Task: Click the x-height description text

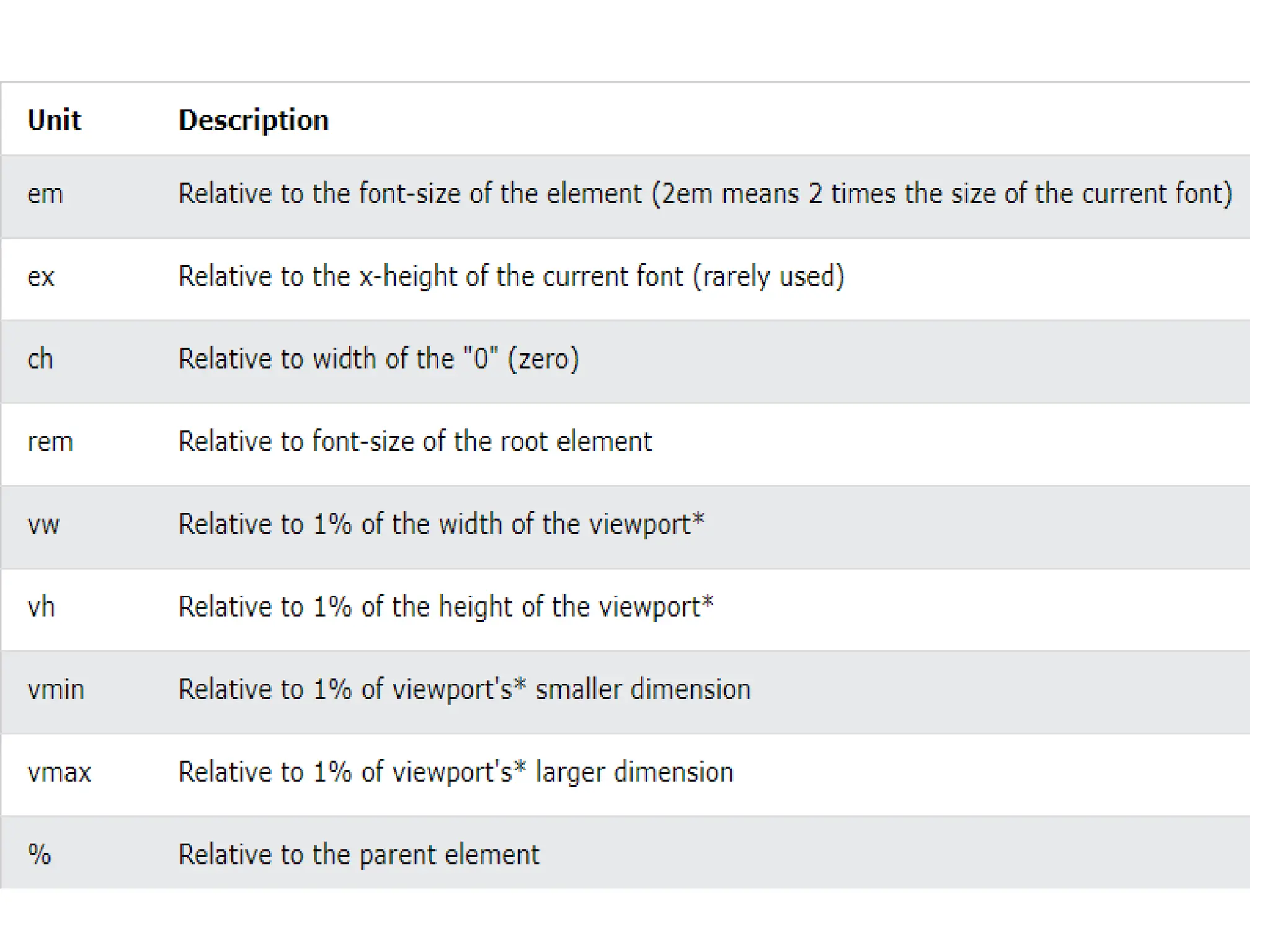Action: (511, 276)
